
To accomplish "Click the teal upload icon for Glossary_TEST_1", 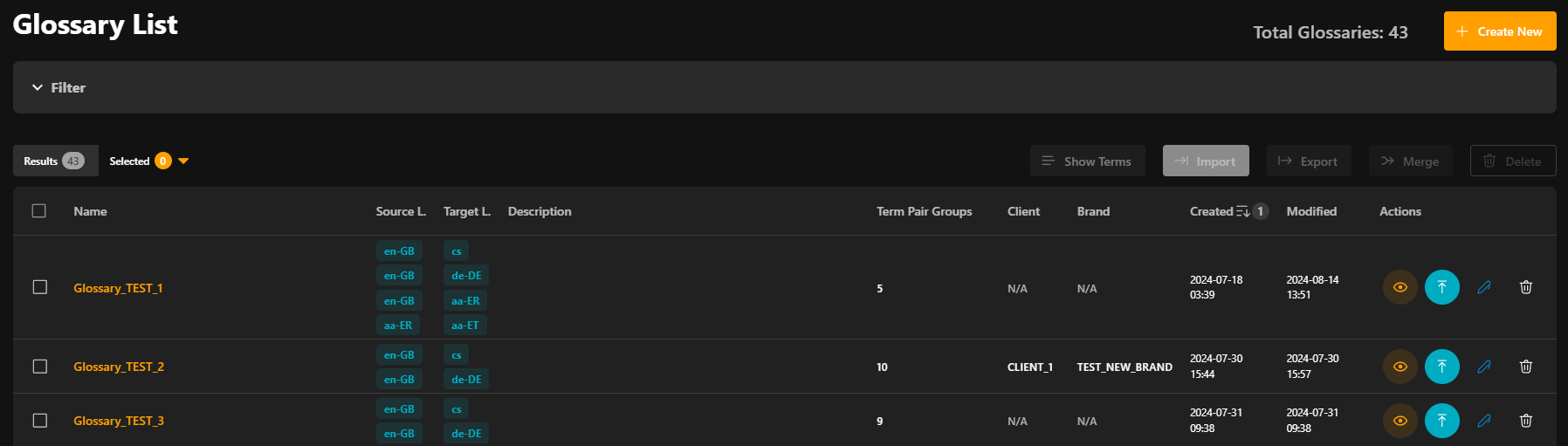I will (x=1441, y=287).
